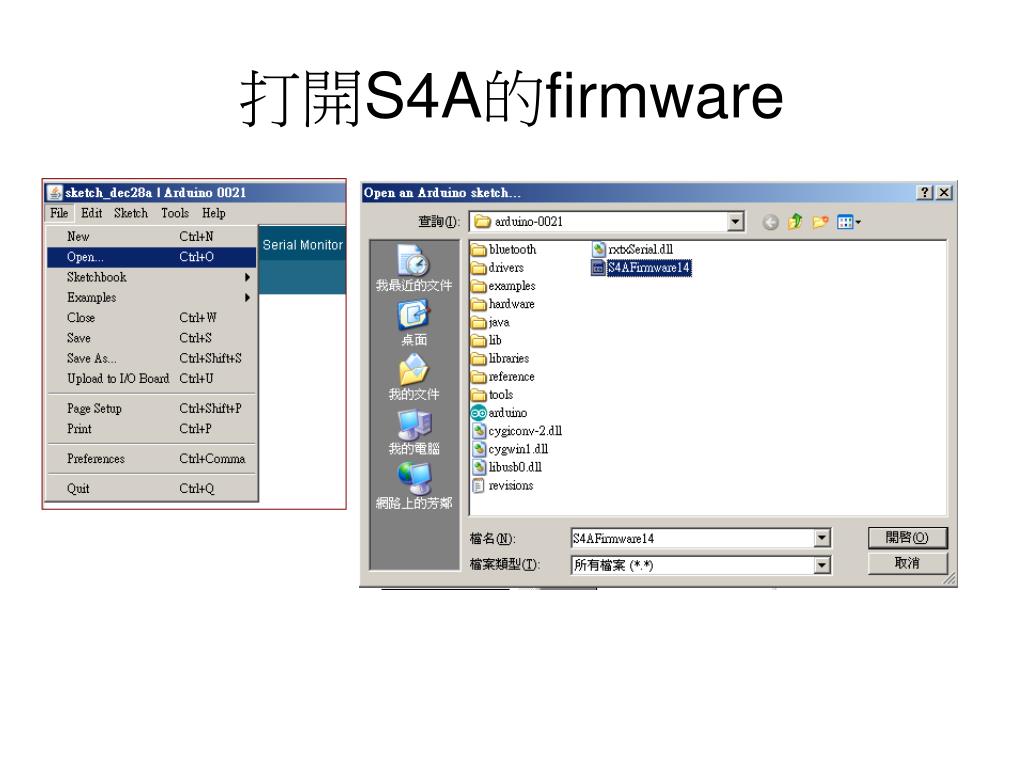Select the hardware folder

tap(503, 304)
